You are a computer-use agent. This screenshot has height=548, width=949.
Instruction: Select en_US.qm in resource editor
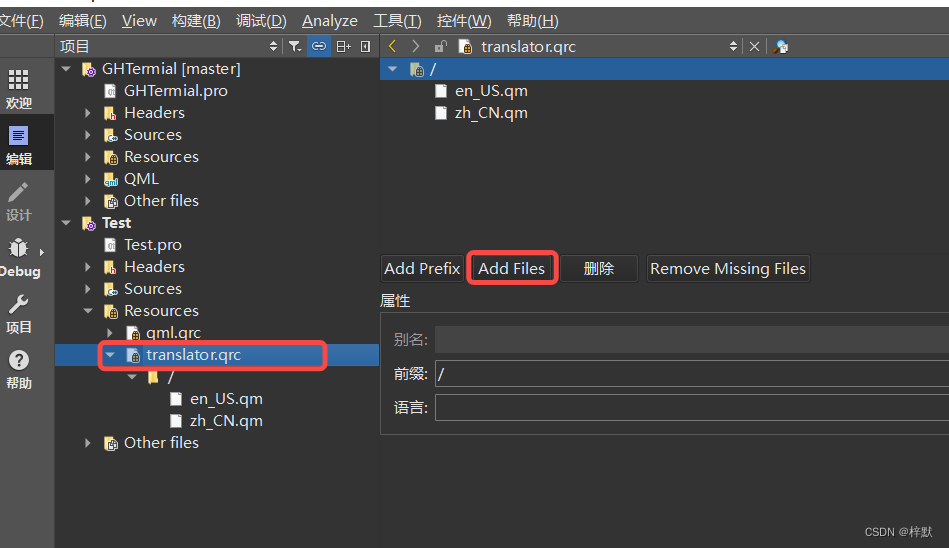click(491, 91)
